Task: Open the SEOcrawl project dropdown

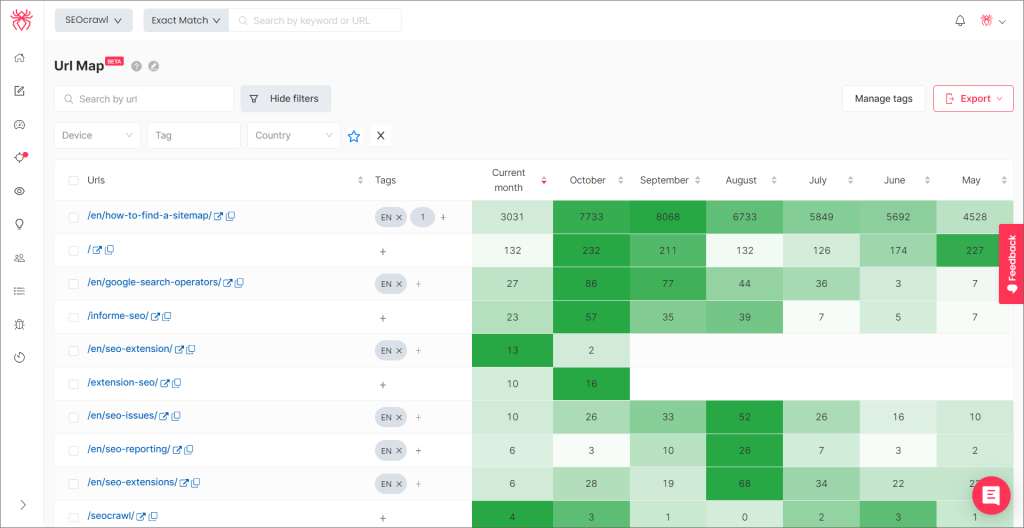Action: (92, 20)
